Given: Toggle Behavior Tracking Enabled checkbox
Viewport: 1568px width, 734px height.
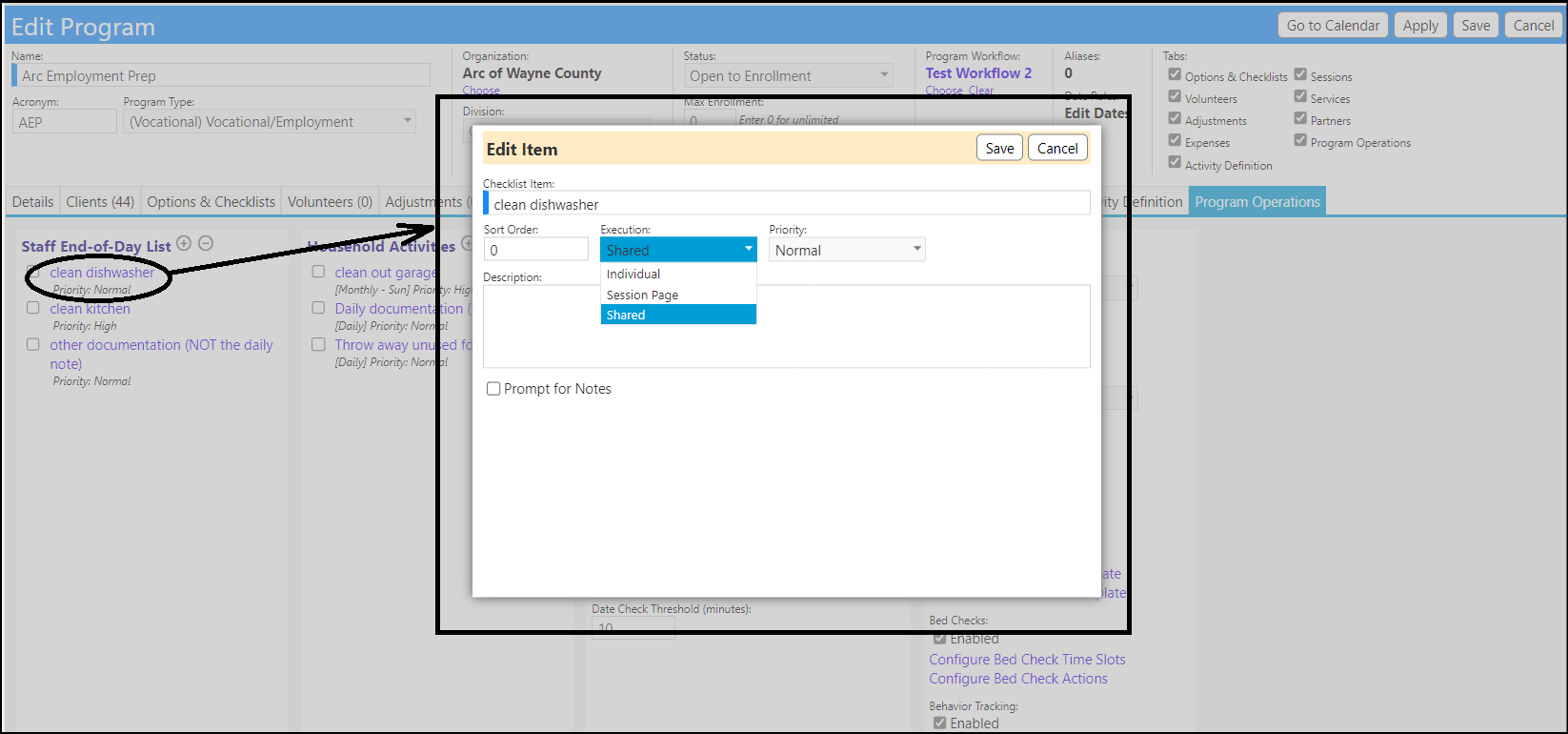Looking at the screenshot, I should pos(940,724).
